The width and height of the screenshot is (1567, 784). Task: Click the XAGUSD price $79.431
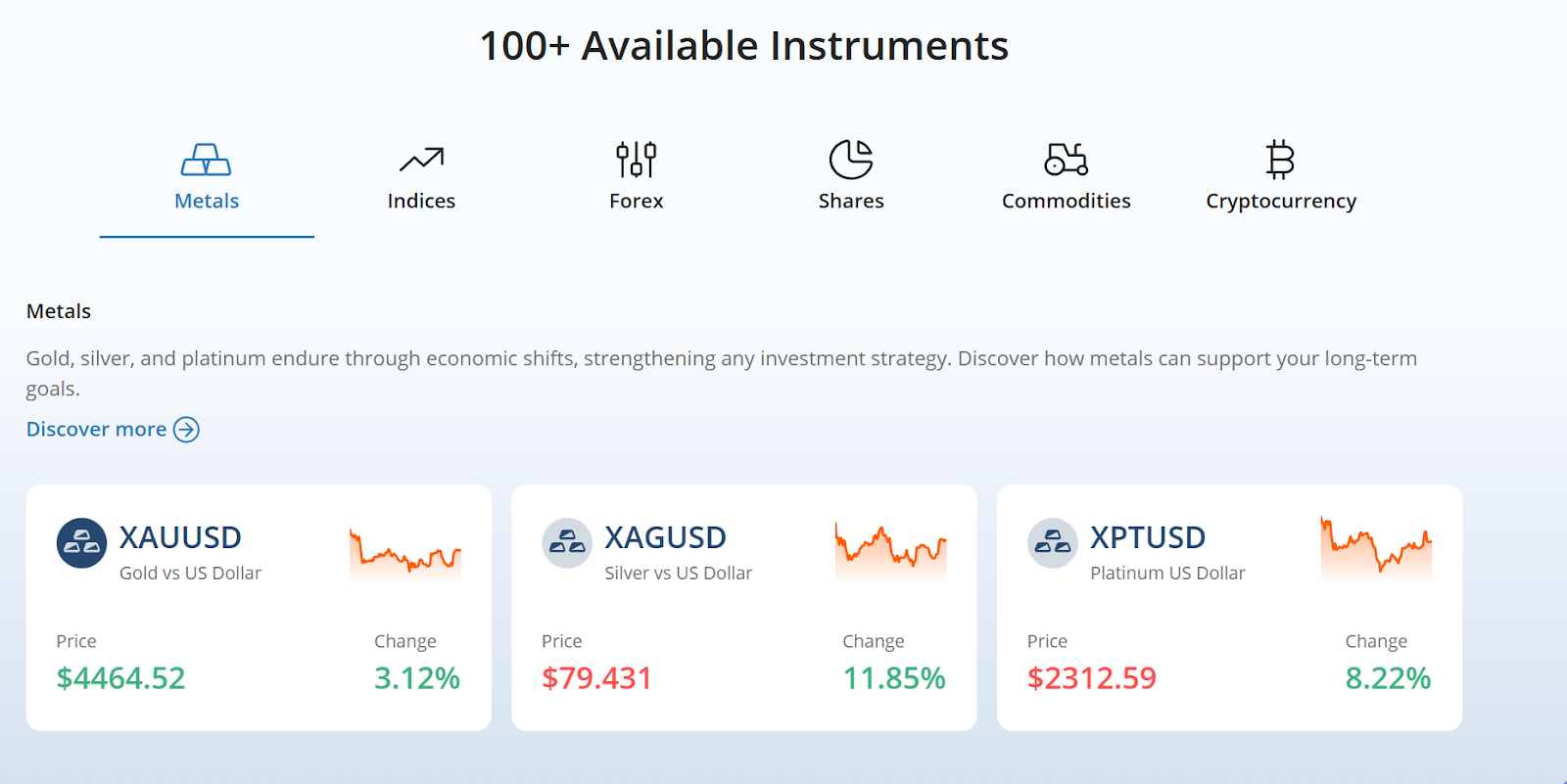coord(596,678)
